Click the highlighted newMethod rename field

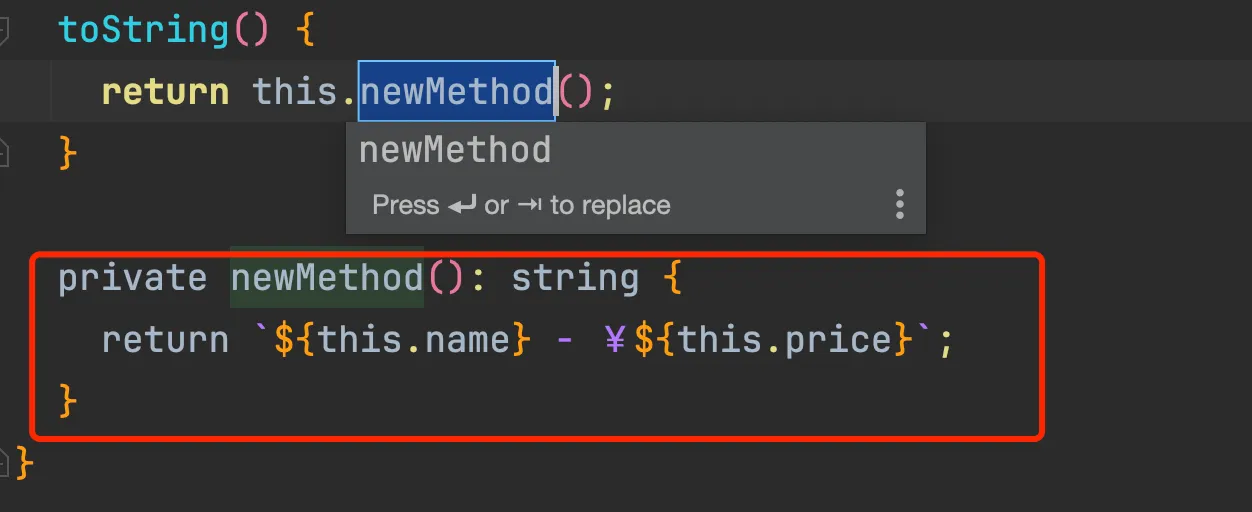pos(456,91)
